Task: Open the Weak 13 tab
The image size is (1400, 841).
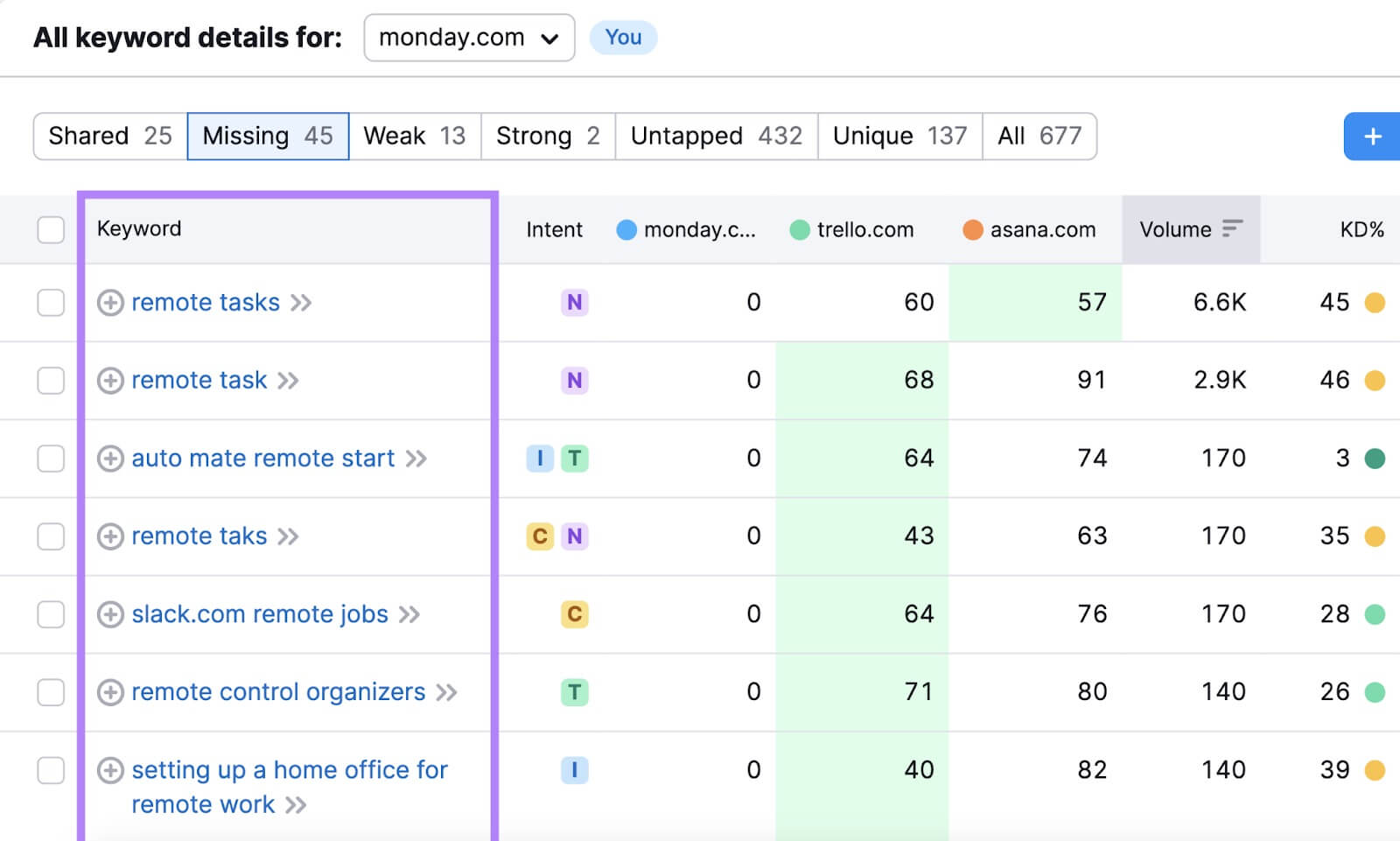Action: (415, 136)
